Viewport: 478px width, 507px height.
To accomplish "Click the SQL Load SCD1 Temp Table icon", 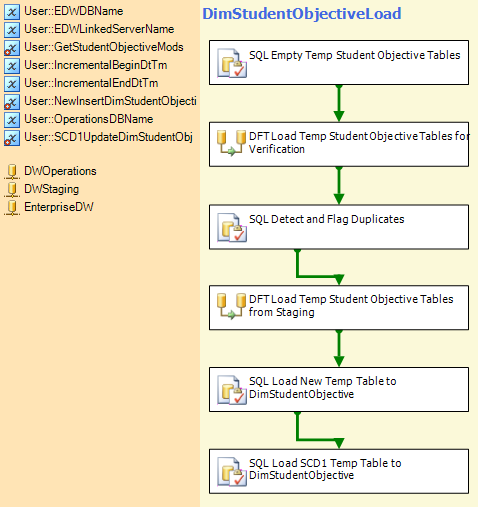I will point(232,471).
